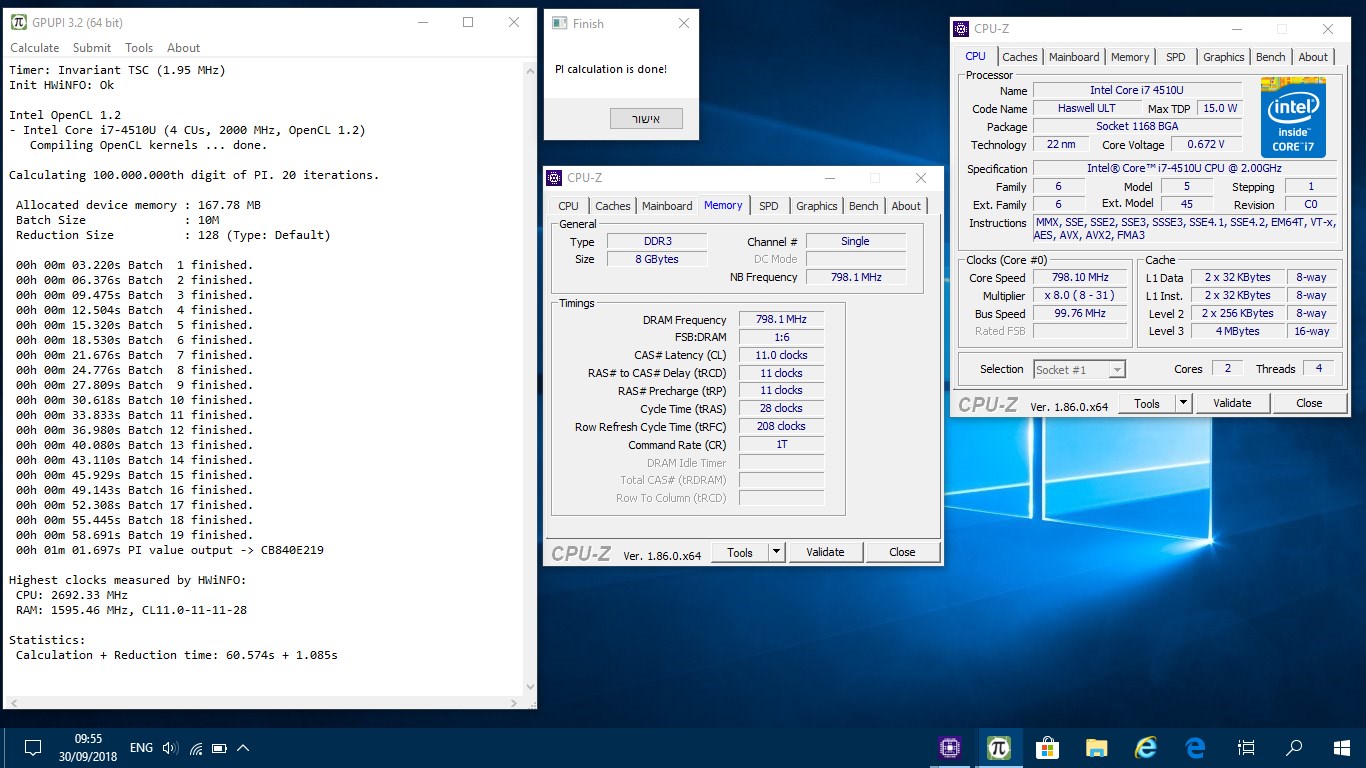The image size is (1366, 768).
Task: Switch to CPU tab in Memory CPU-Z window
Action: 568,206
